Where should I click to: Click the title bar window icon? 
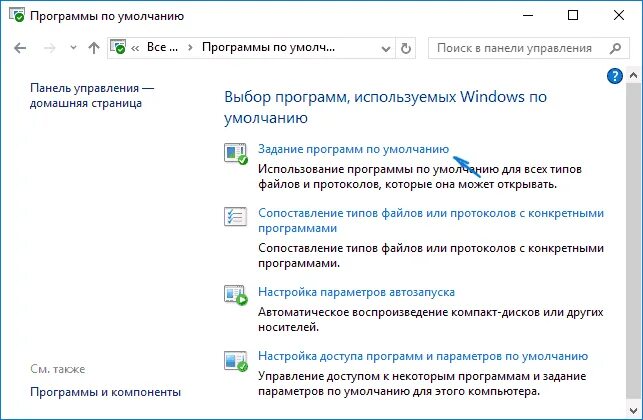[x=17, y=15]
